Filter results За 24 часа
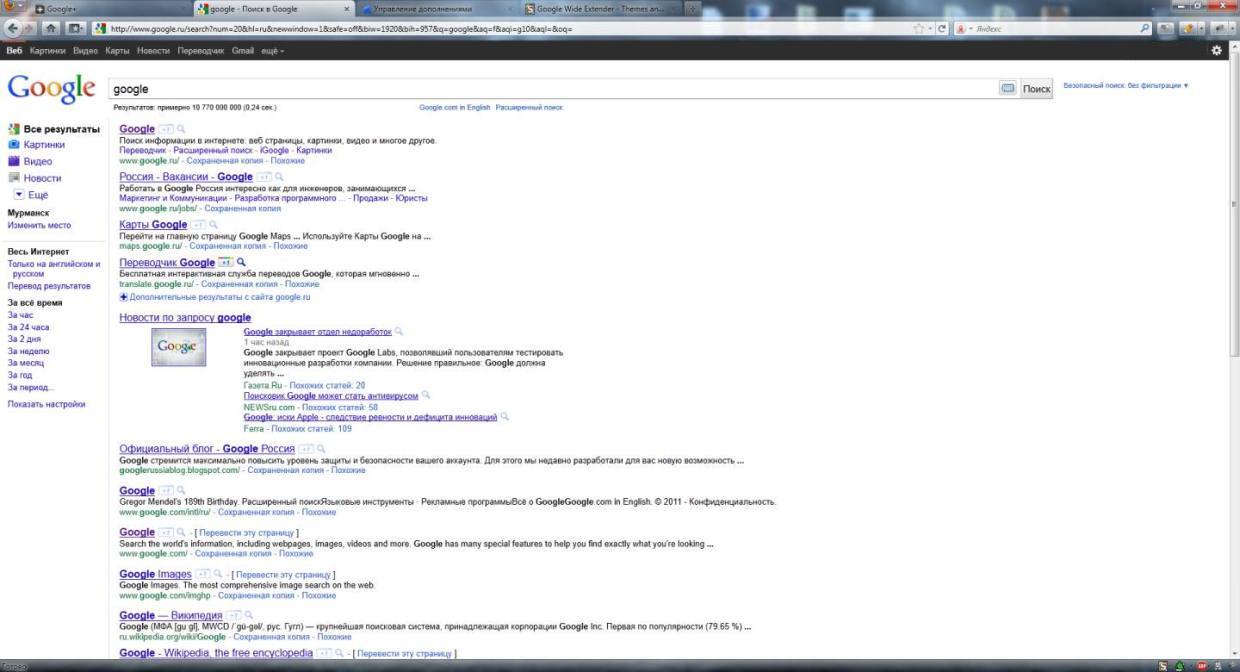The height and width of the screenshot is (672, 1240). [x=28, y=327]
